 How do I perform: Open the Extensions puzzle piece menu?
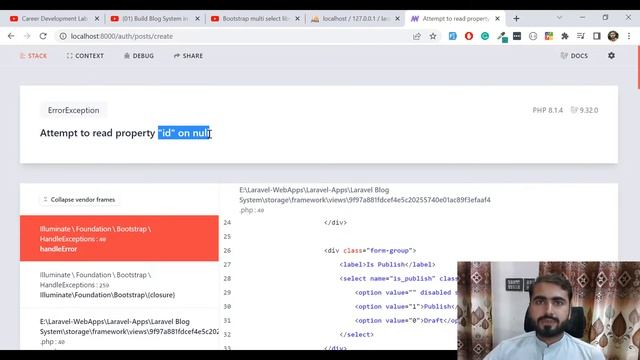pyautogui.click(x=565, y=36)
